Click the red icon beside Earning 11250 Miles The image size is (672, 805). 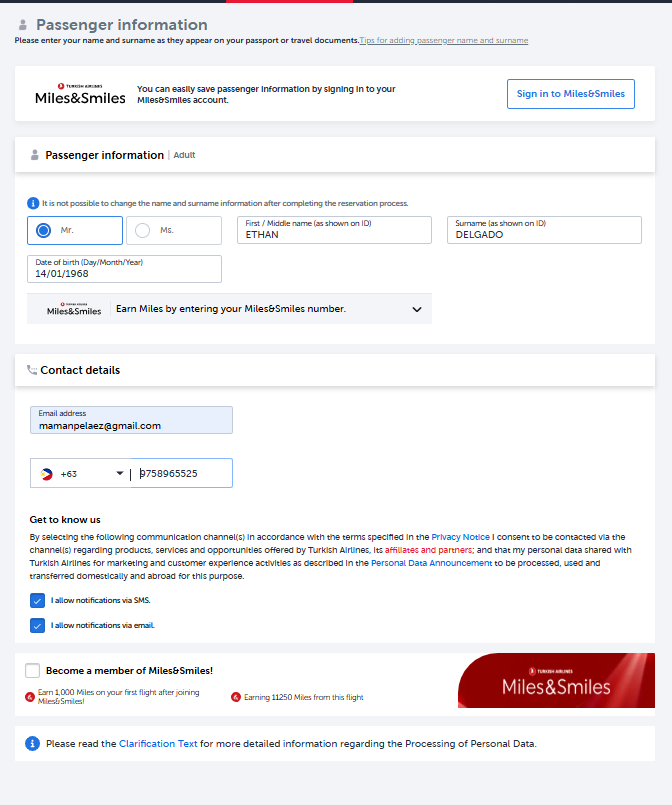[x=236, y=697]
